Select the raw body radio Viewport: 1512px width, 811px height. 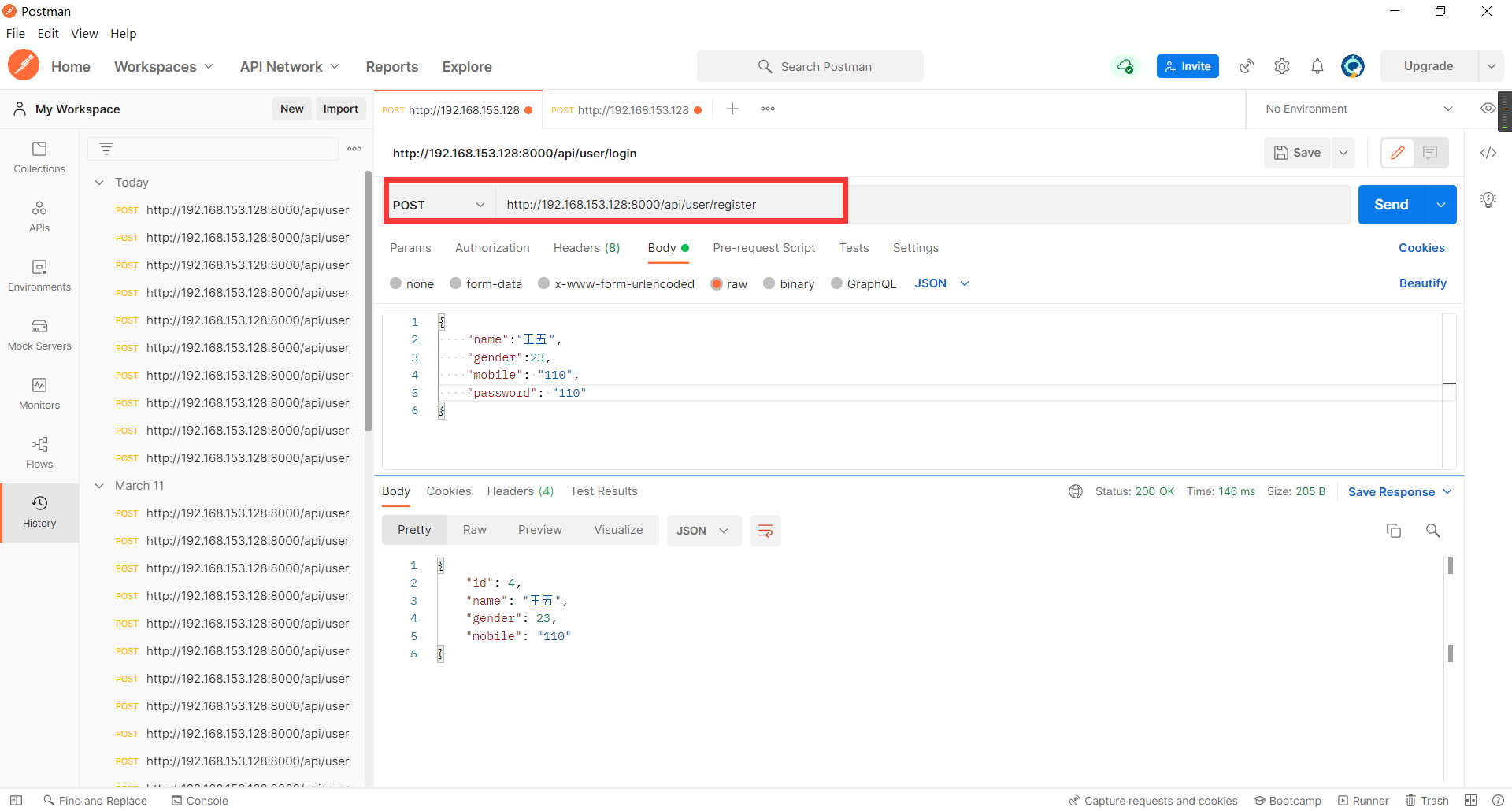point(717,283)
